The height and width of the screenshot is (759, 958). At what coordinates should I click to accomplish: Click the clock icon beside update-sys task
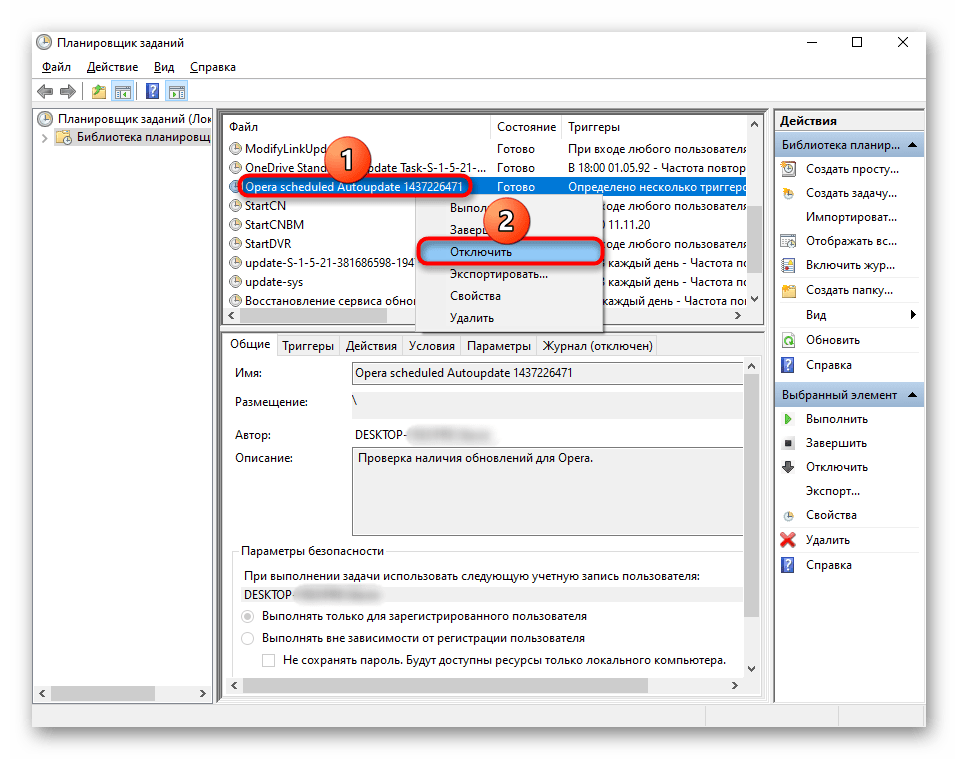coord(235,282)
